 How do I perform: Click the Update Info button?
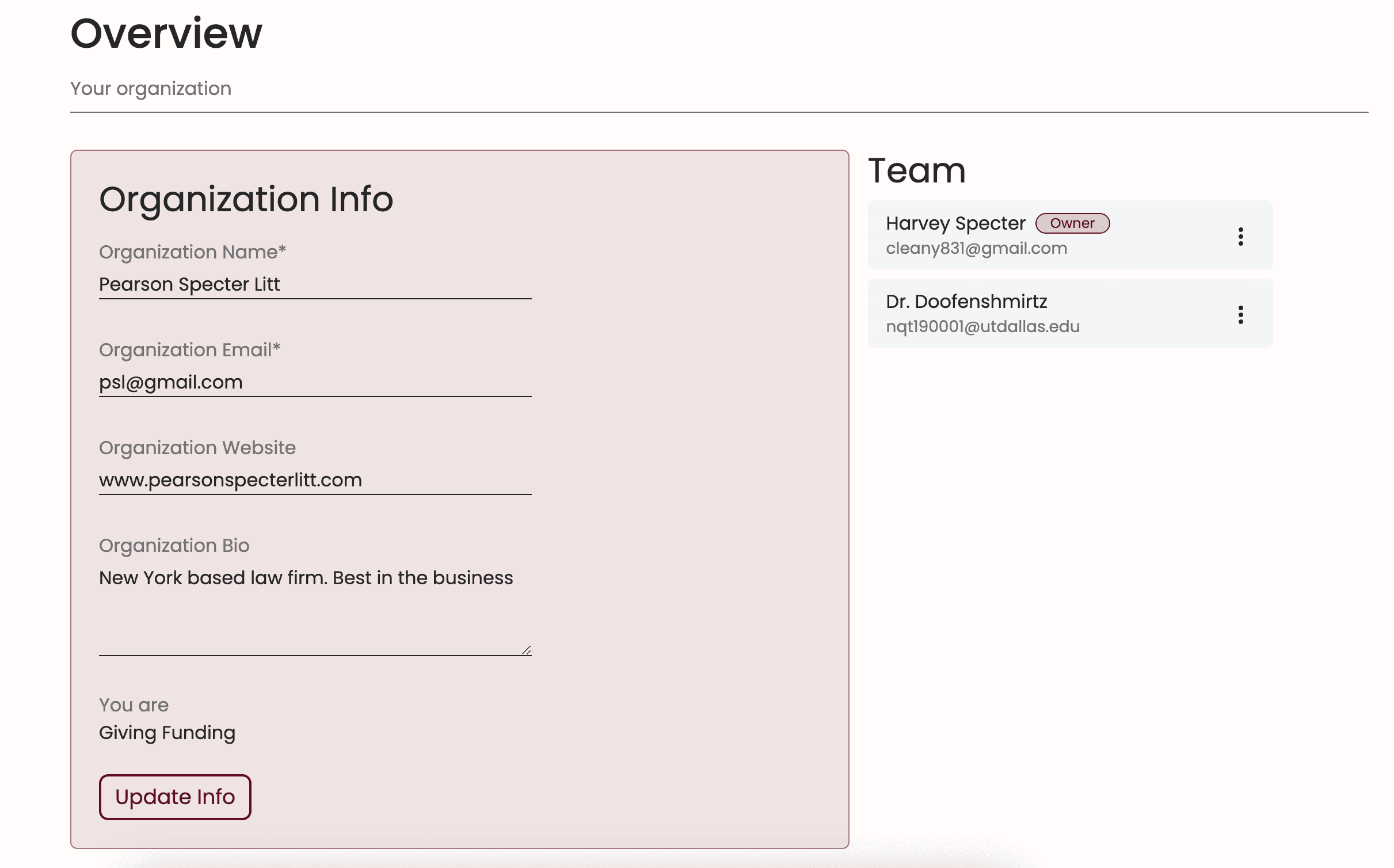(175, 797)
